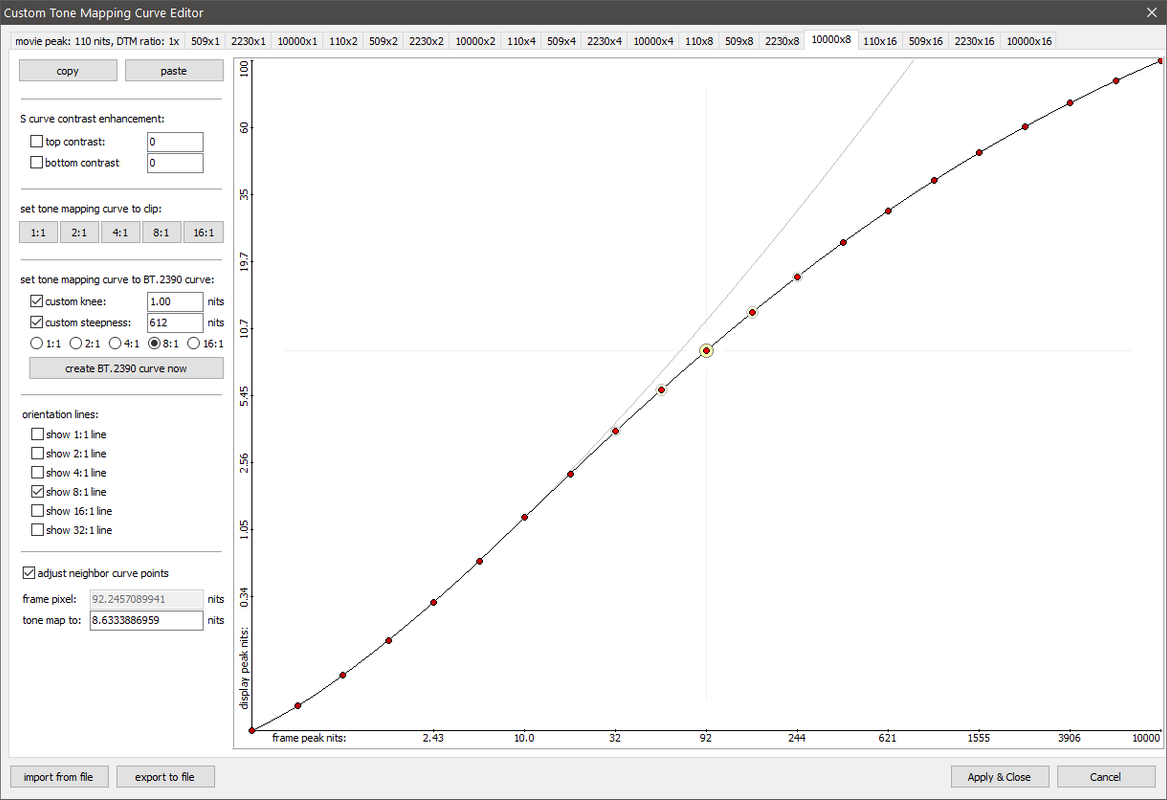The height and width of the screenshot is (800, 1167).
Task: Click create BT.2390 curve now
Action: click(126, 368)
